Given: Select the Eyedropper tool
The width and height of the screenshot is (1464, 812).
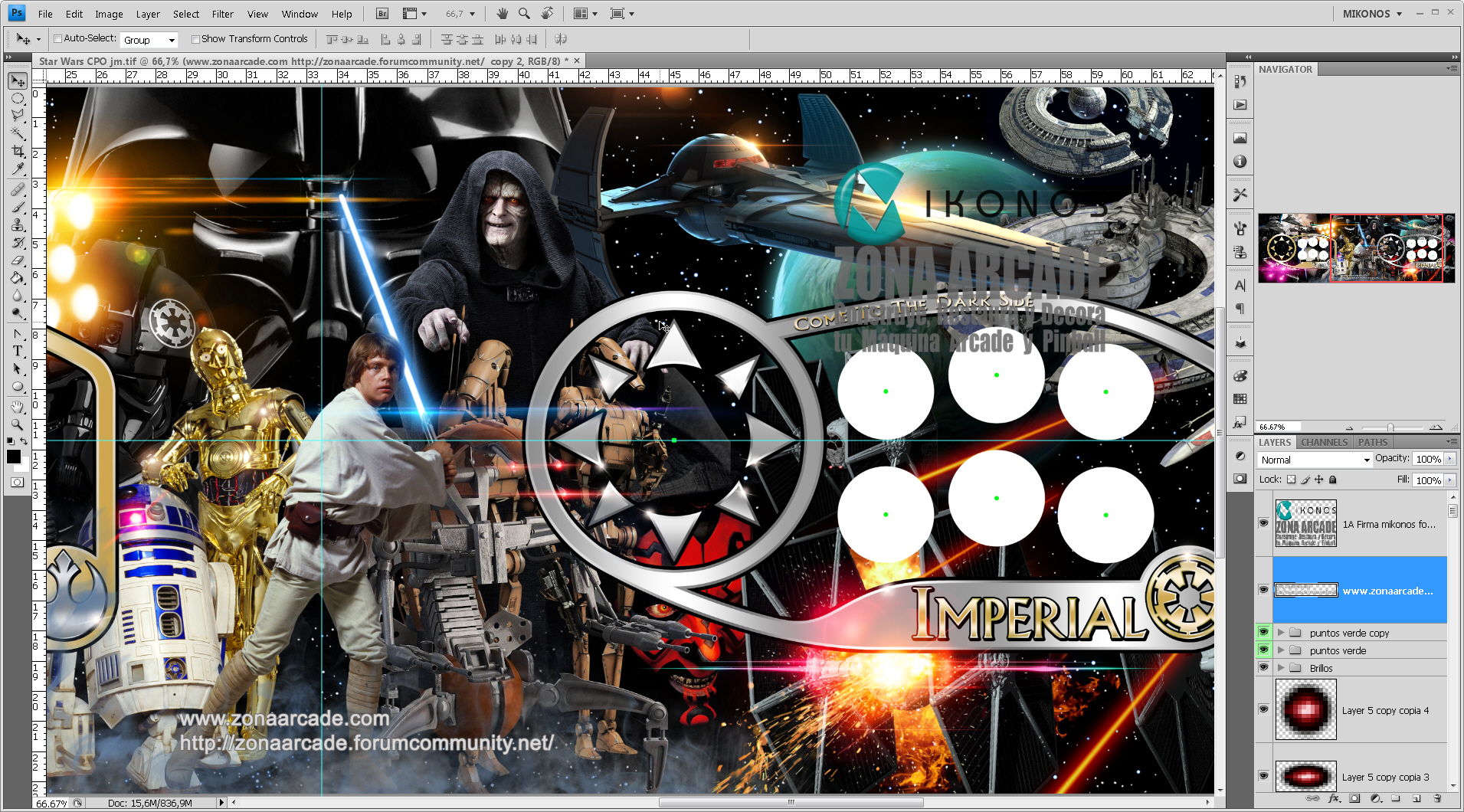Looking at the screenshot, I should [18, 170].
